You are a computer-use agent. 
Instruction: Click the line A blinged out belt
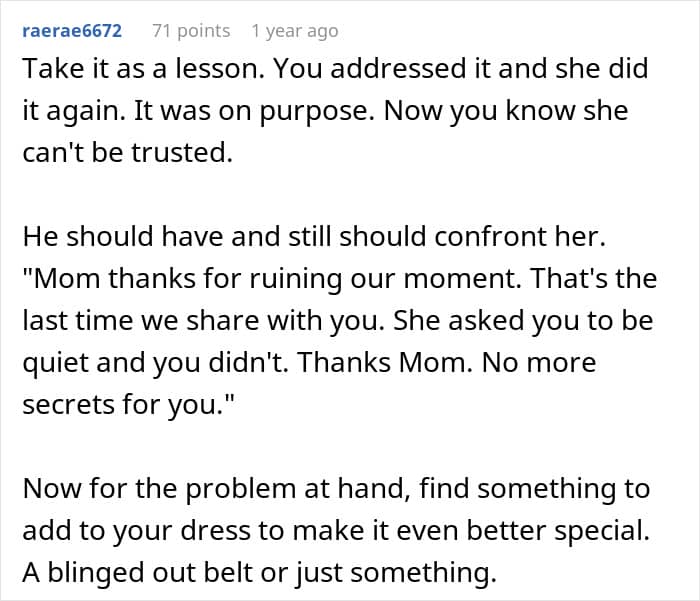tap(259, 572)
